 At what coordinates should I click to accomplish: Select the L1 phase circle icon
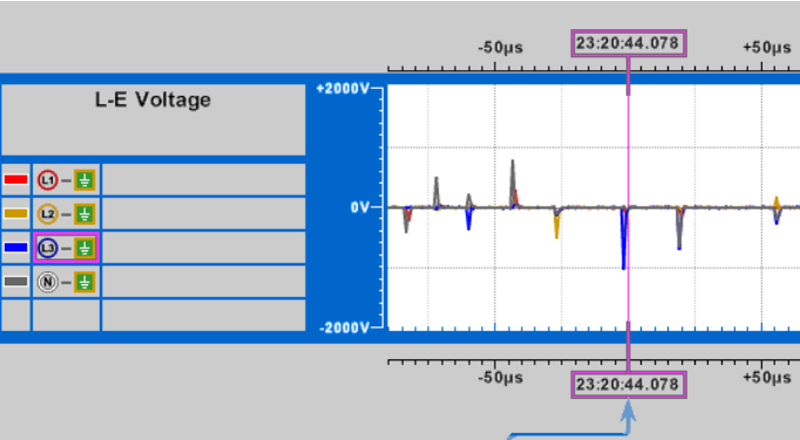(x=47, y=180)
